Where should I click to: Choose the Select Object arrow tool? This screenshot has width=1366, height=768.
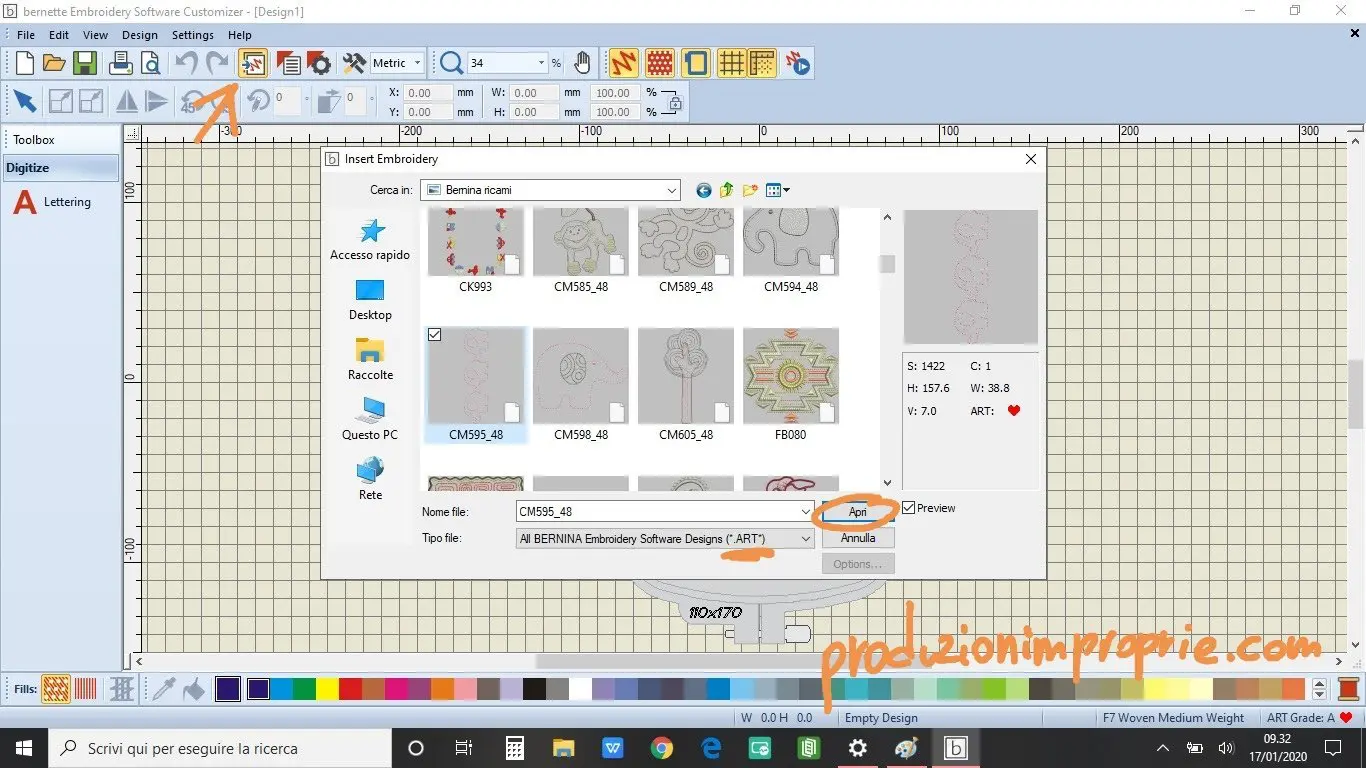click(x=25, y=101)
